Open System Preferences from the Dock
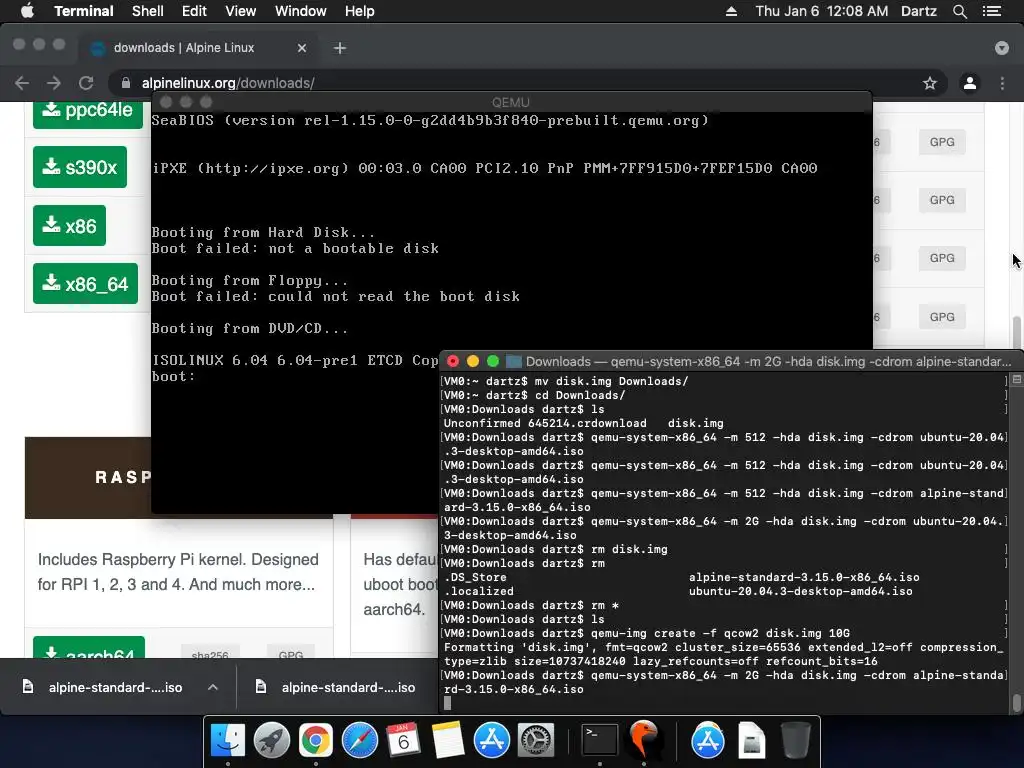The width and height of the screenshot is (1024, 768). (536, 741)
